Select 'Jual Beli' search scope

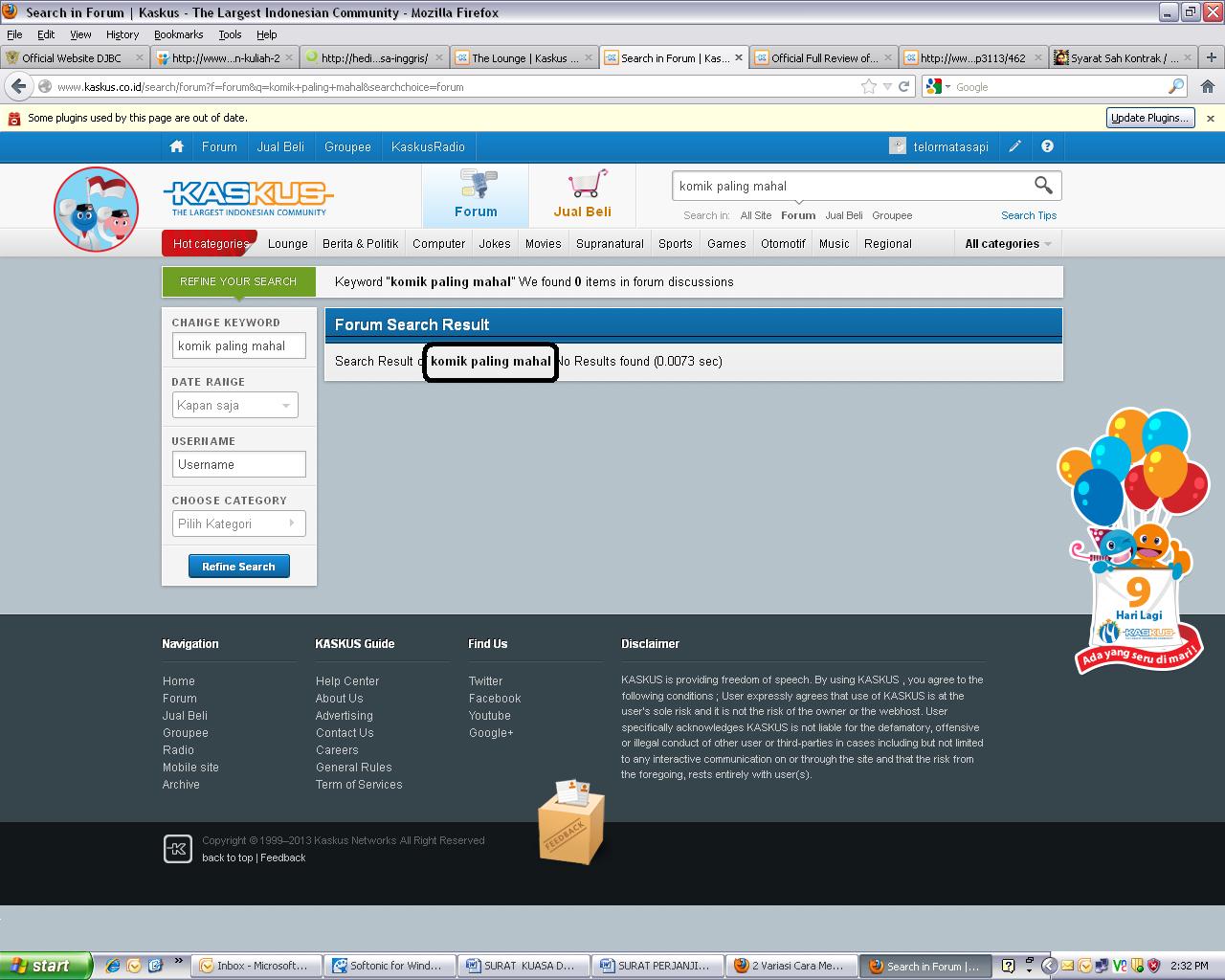(844, 215)
